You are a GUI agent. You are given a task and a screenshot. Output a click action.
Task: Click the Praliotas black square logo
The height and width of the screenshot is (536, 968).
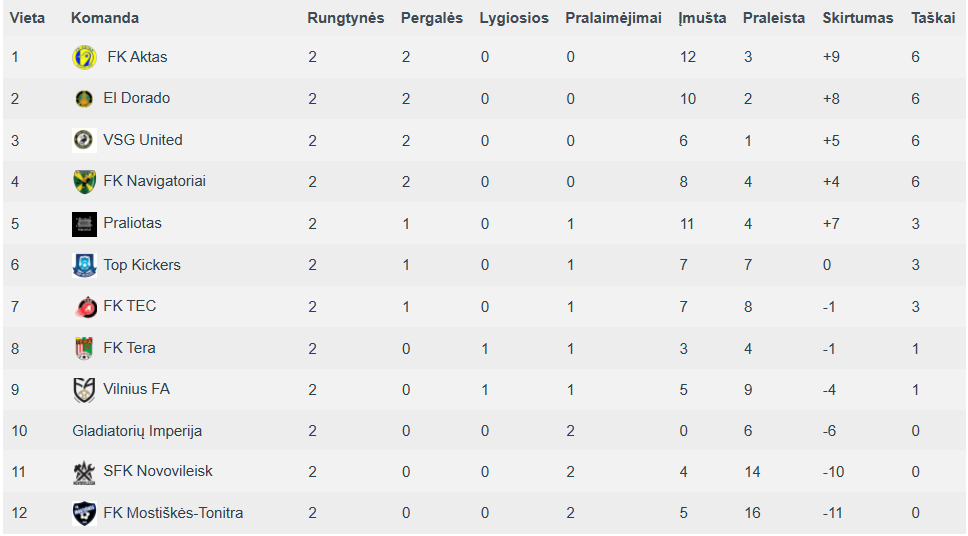pyautogui.click(x=84, y=224)
